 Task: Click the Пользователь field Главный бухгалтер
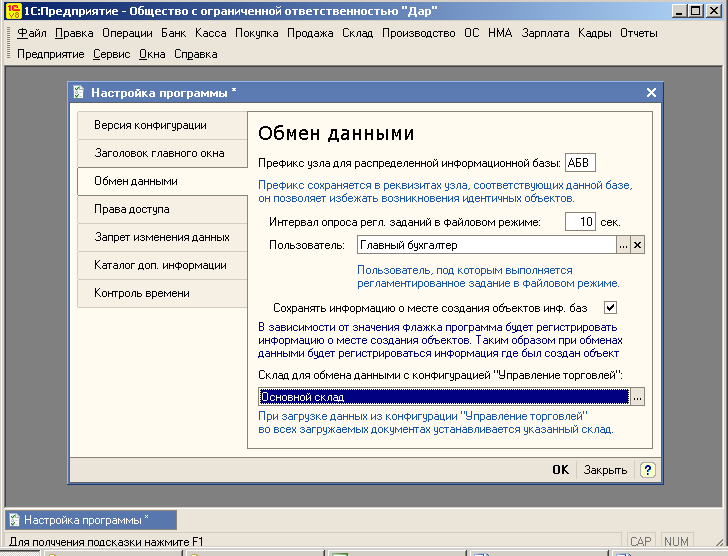point(487,245)
